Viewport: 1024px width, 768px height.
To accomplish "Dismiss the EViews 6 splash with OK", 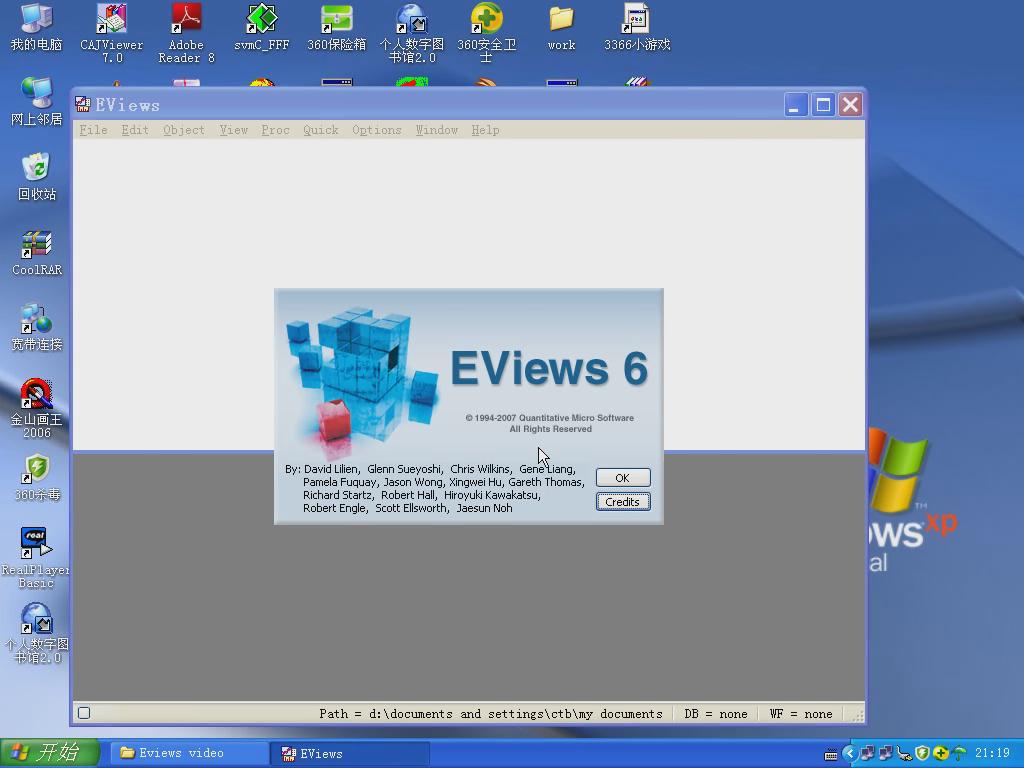I will pos(623,478).
